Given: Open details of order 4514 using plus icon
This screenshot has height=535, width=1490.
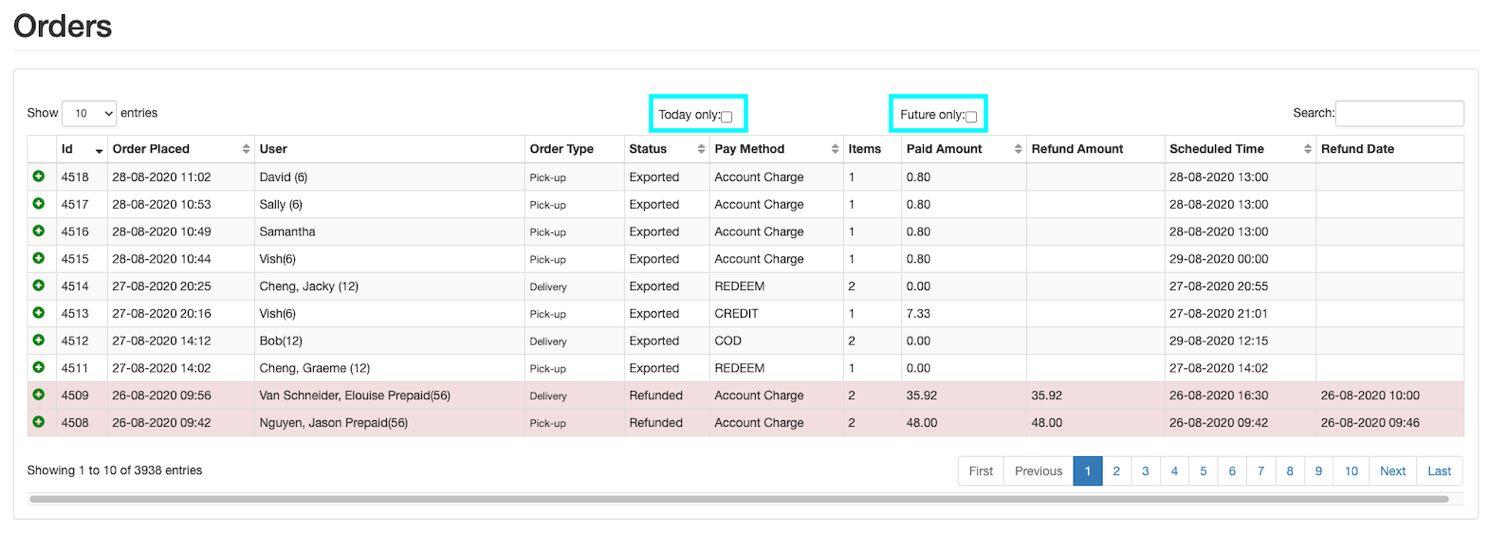Looking at the screenshot, I should tap(38, 286).
